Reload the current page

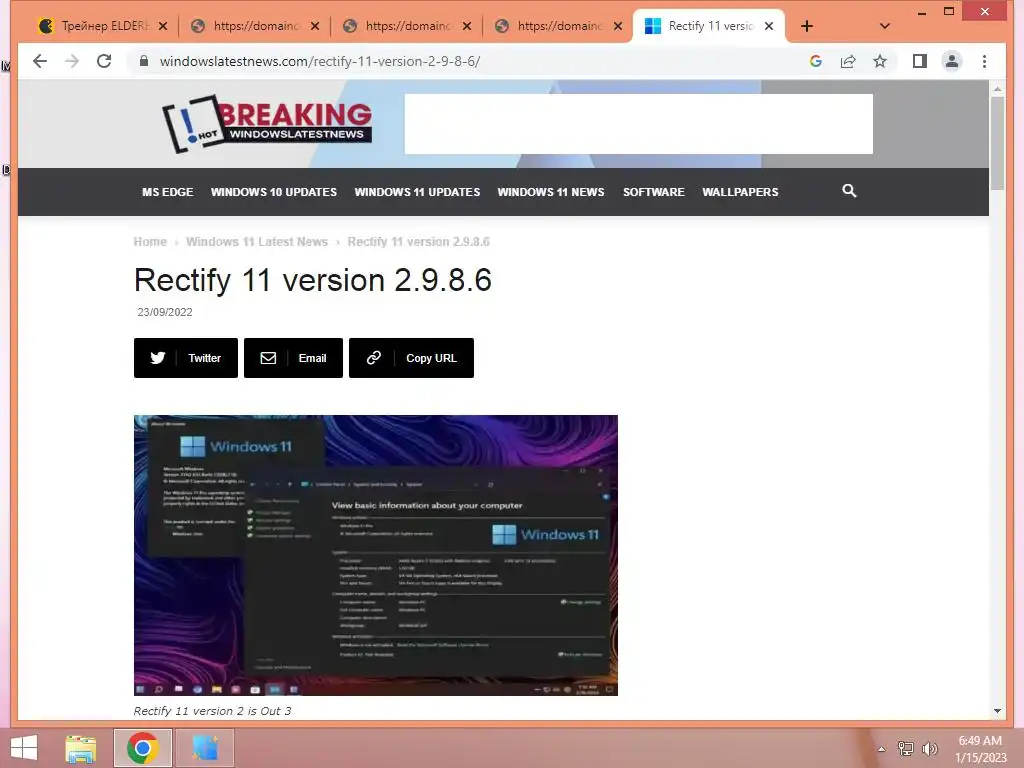point(104,61)
